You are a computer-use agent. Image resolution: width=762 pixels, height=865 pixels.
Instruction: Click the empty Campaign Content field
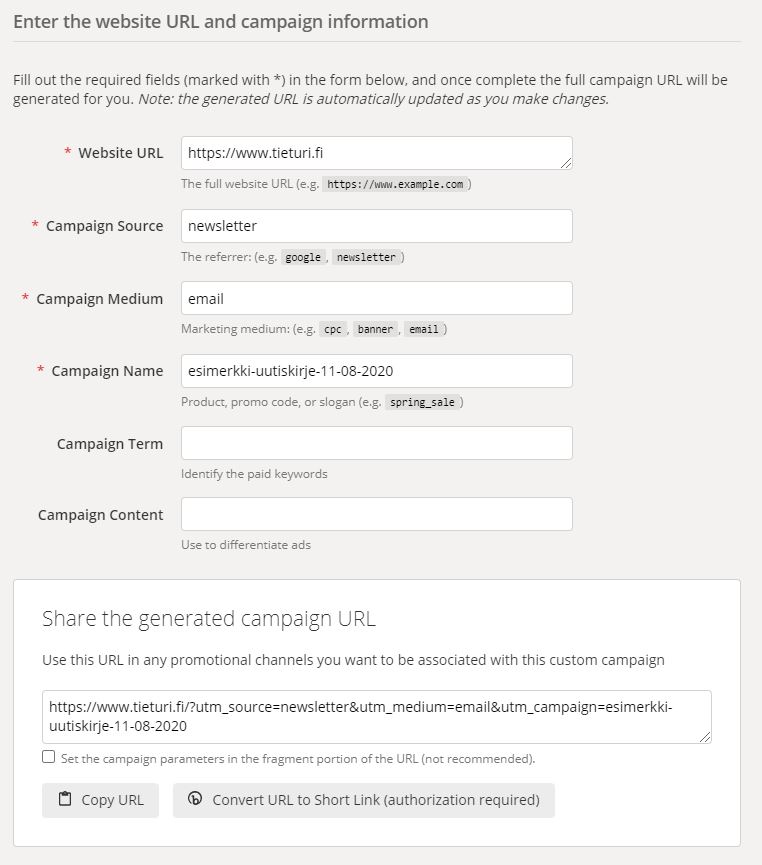pyautogui.click(x=376, y=514)
